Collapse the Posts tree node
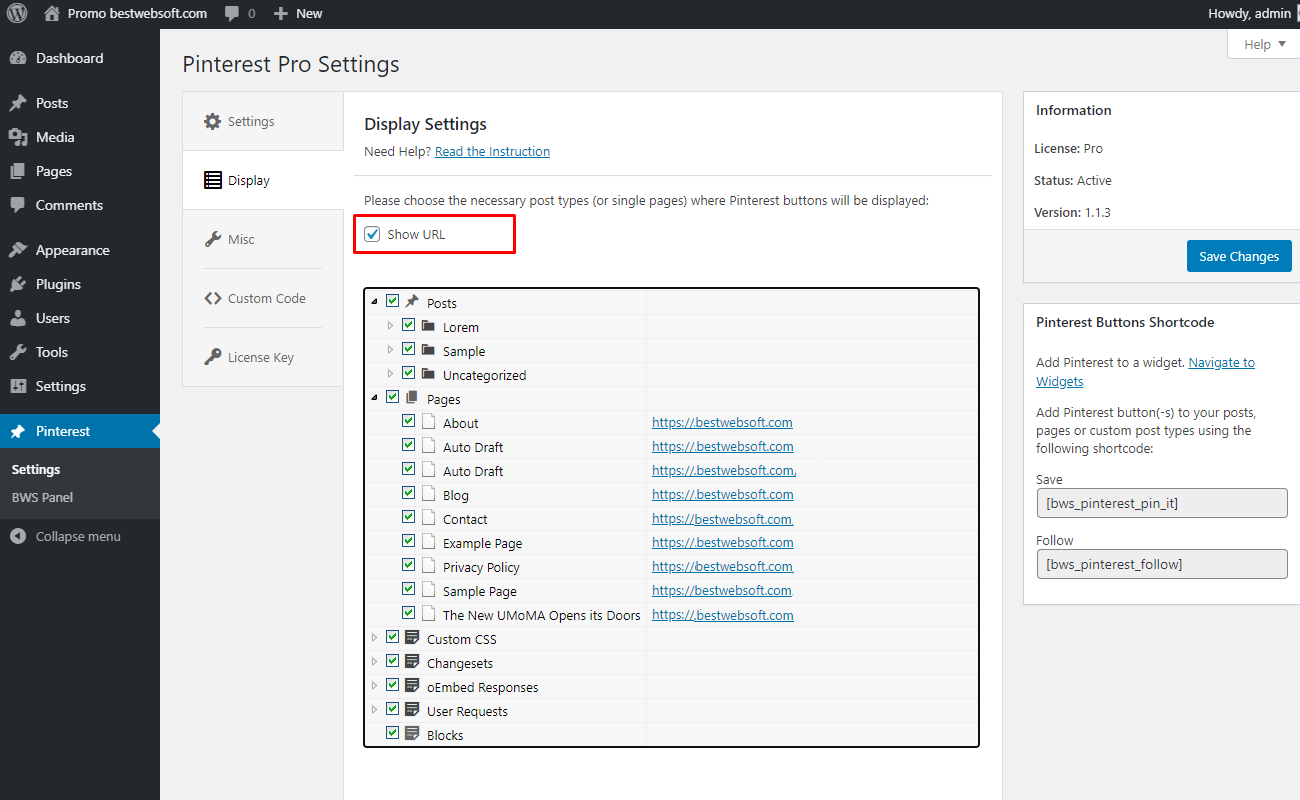 click(x=375, y=302)
